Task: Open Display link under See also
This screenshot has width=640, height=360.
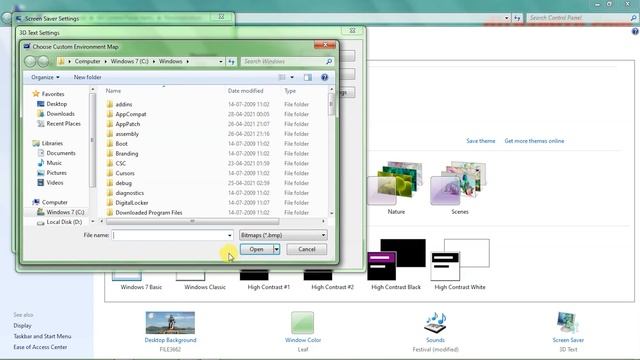Action: click(22, 326)
